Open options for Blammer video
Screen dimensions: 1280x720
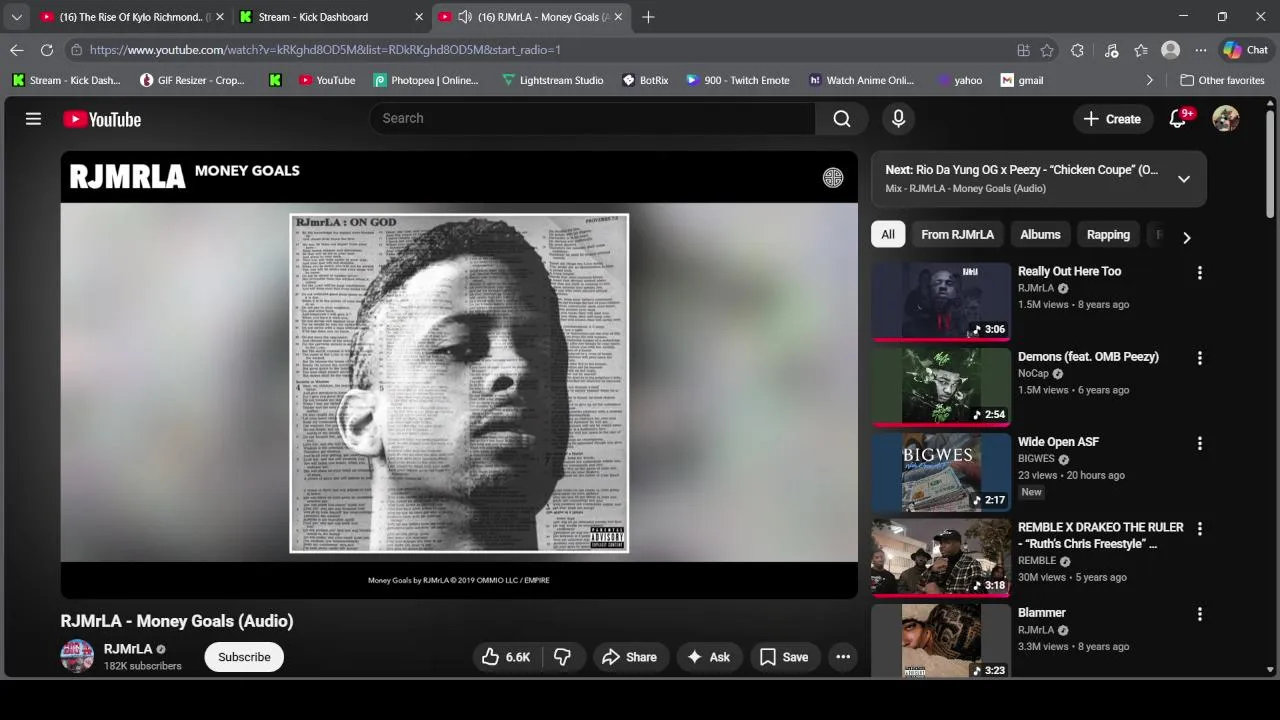click(x=1200, y=614)
